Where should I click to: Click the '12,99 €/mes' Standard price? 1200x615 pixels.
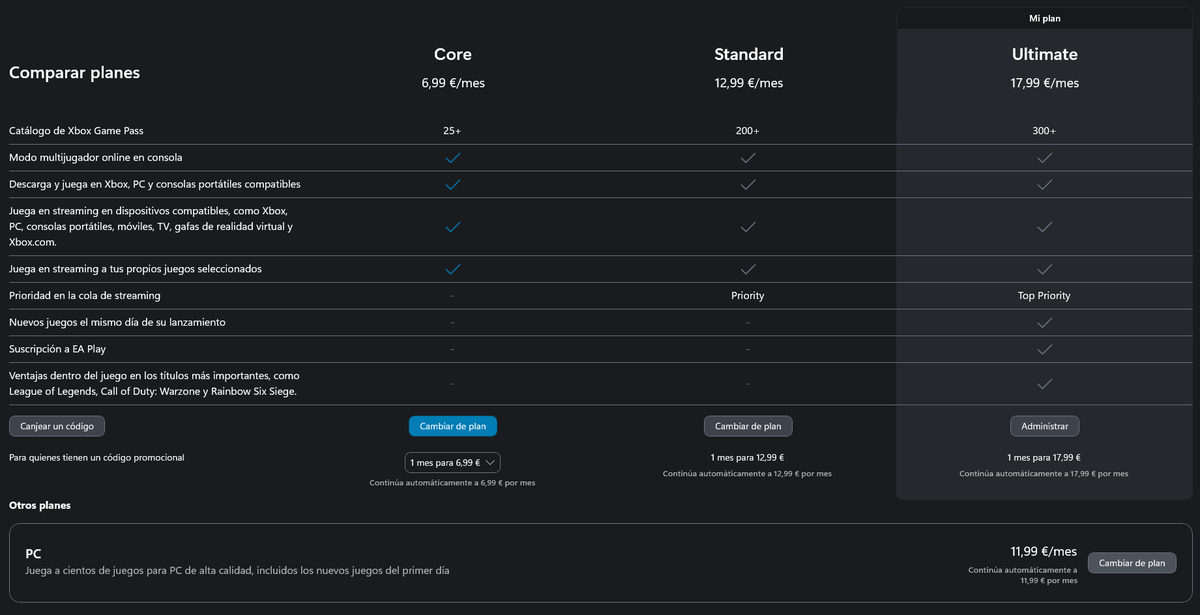coord(749,83)
